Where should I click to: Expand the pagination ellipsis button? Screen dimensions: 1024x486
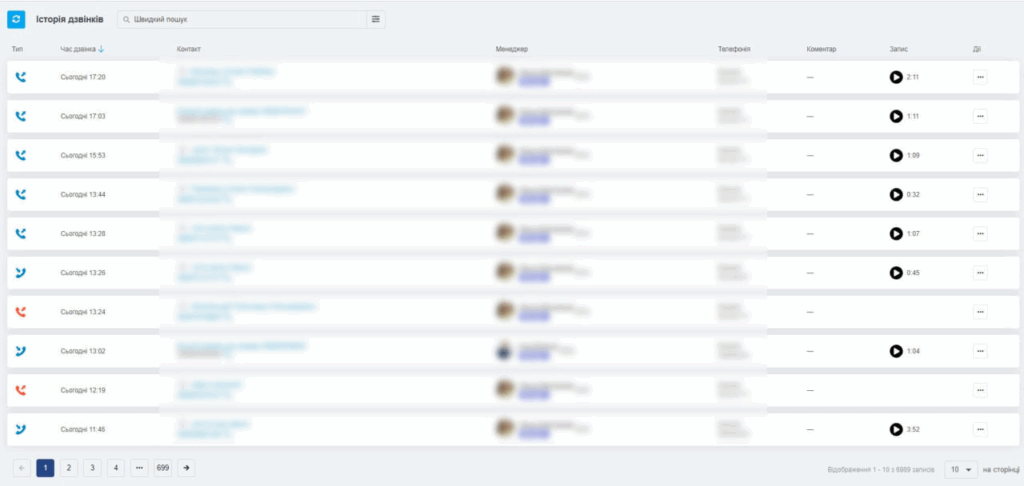[x=139, y=467]
